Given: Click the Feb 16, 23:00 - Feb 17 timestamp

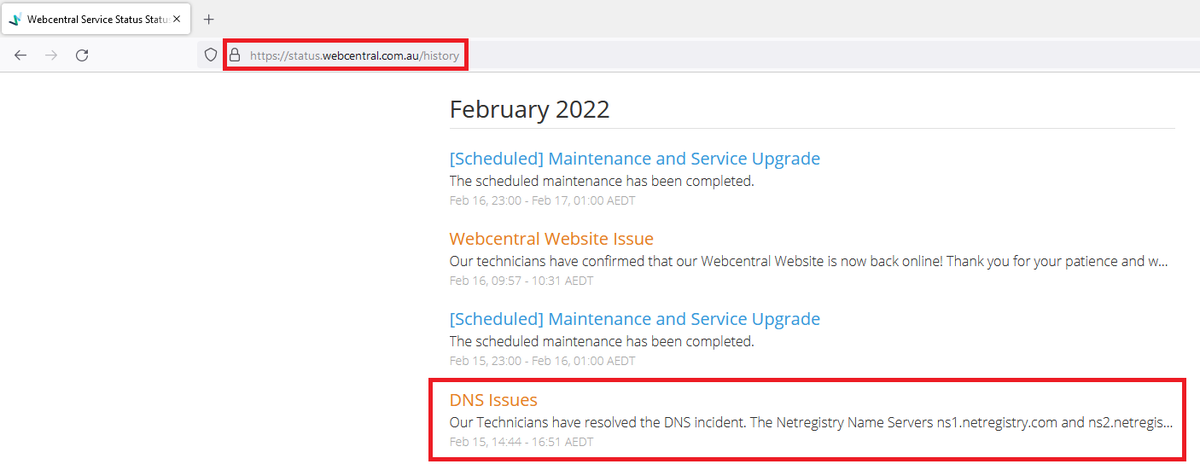Looking at the screenshot, I should pyautogui.click(x=542, y=200).
